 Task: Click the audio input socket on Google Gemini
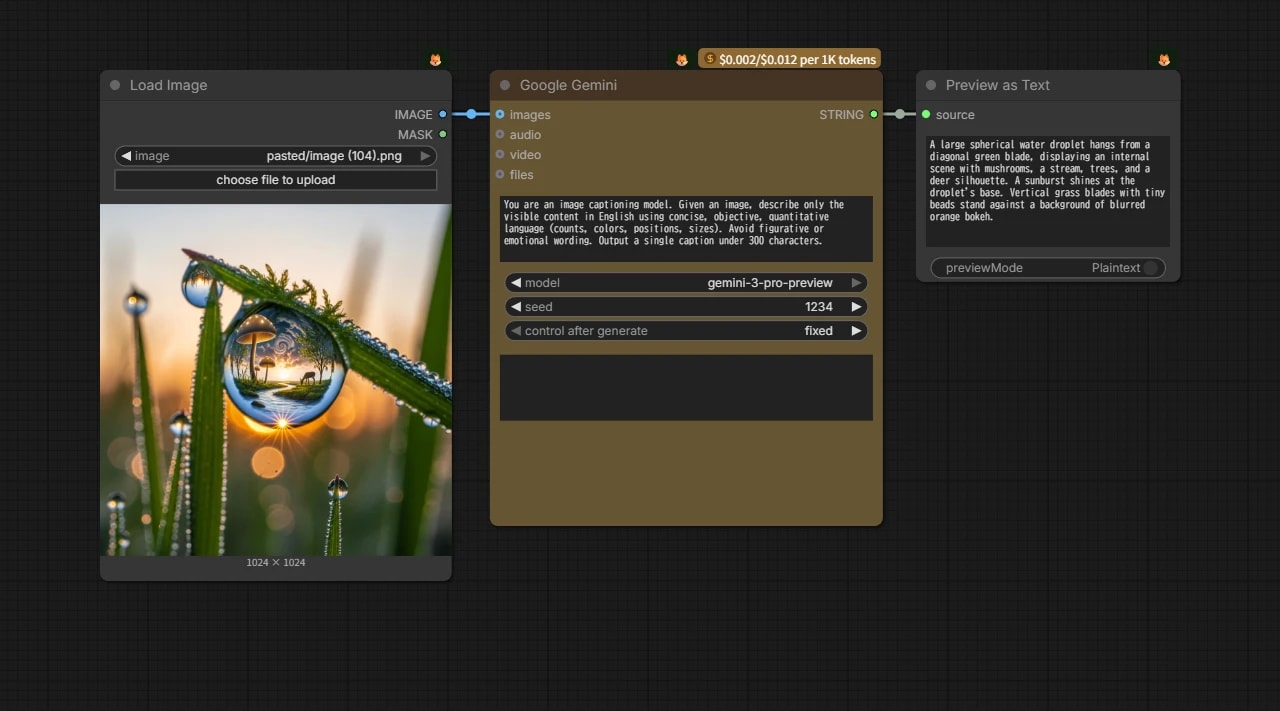pos(500,134)
